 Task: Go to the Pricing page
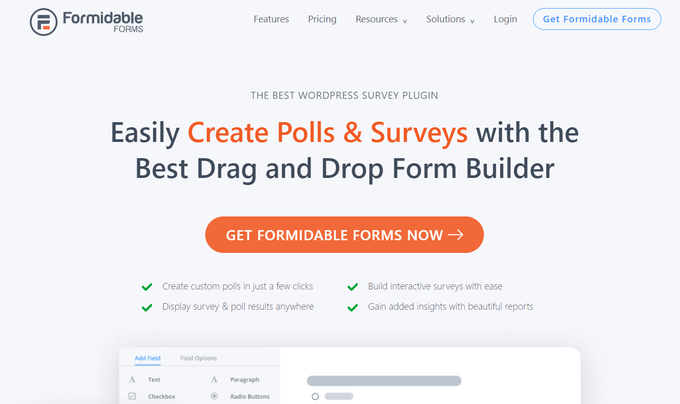322,19
